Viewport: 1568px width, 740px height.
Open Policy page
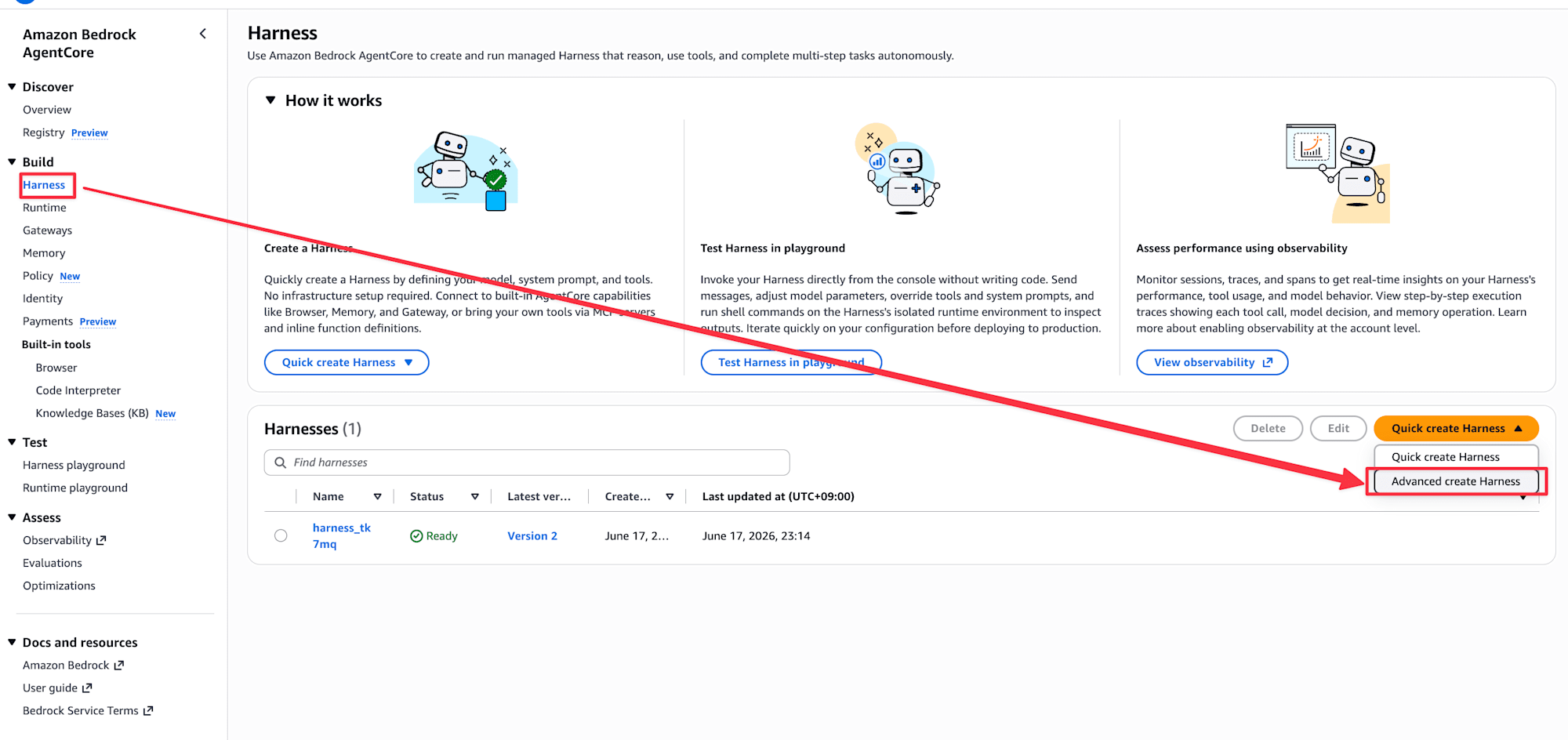point(38,276)
